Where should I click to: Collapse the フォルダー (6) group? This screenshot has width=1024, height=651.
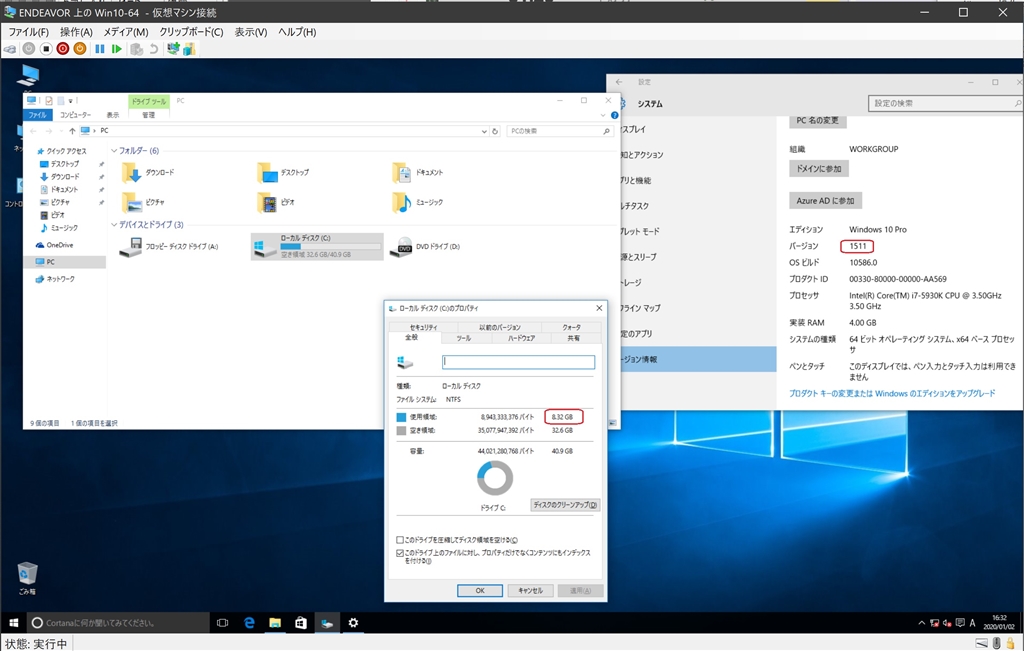click(114, 151)
